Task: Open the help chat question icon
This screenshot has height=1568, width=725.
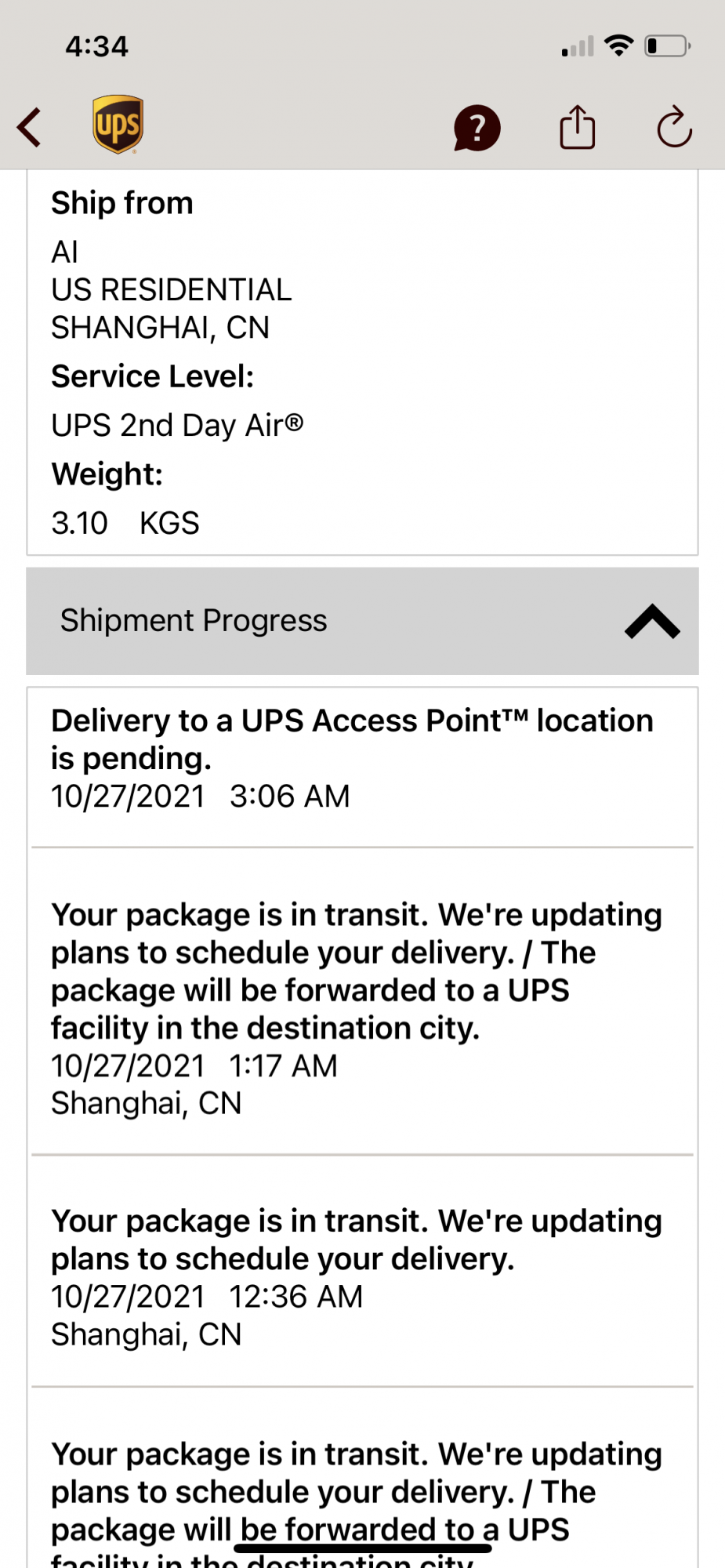Action: 477,128
